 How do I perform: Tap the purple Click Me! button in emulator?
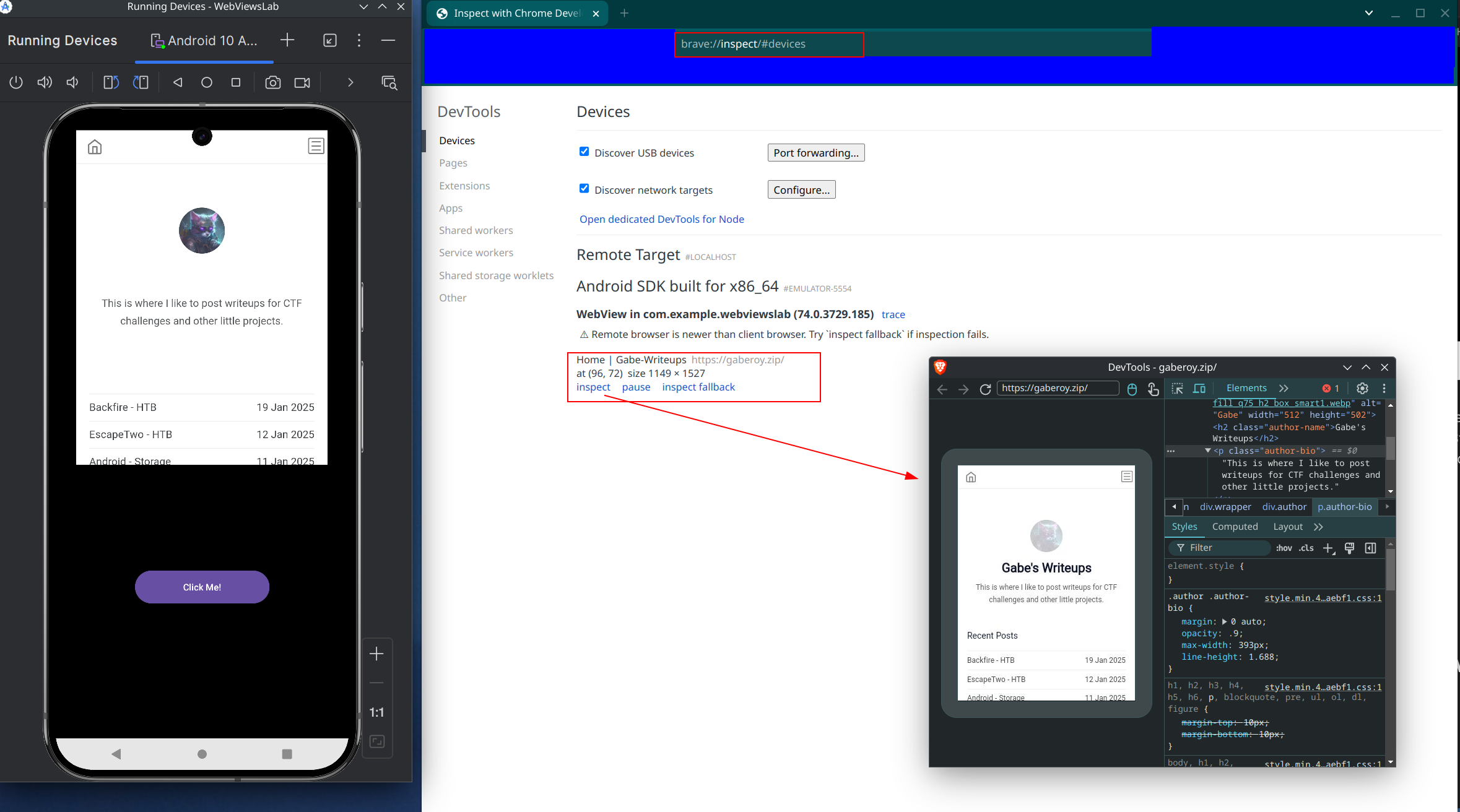tap(202, 587)
